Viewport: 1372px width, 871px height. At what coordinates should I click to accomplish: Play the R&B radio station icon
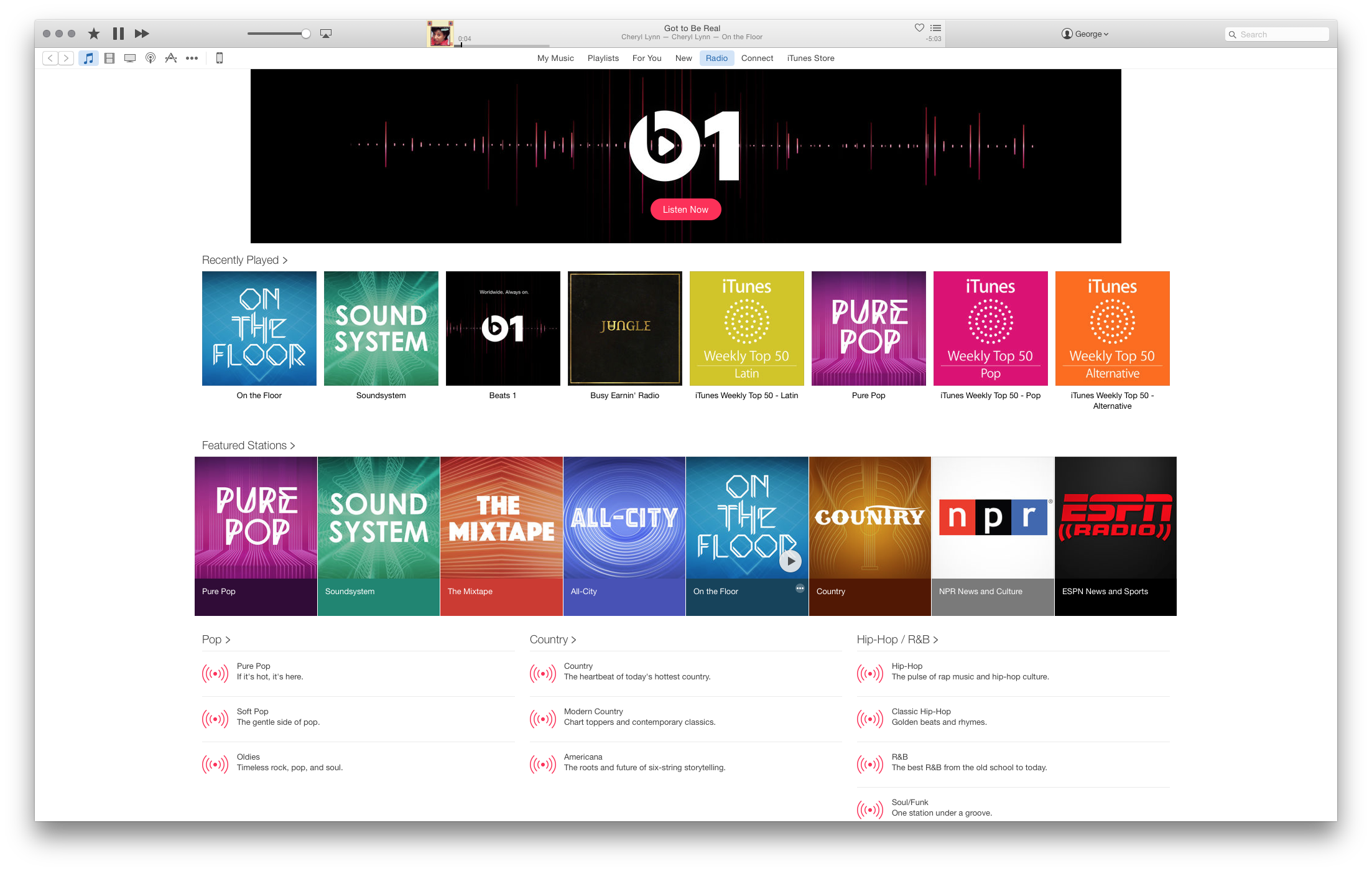[870, 764]
